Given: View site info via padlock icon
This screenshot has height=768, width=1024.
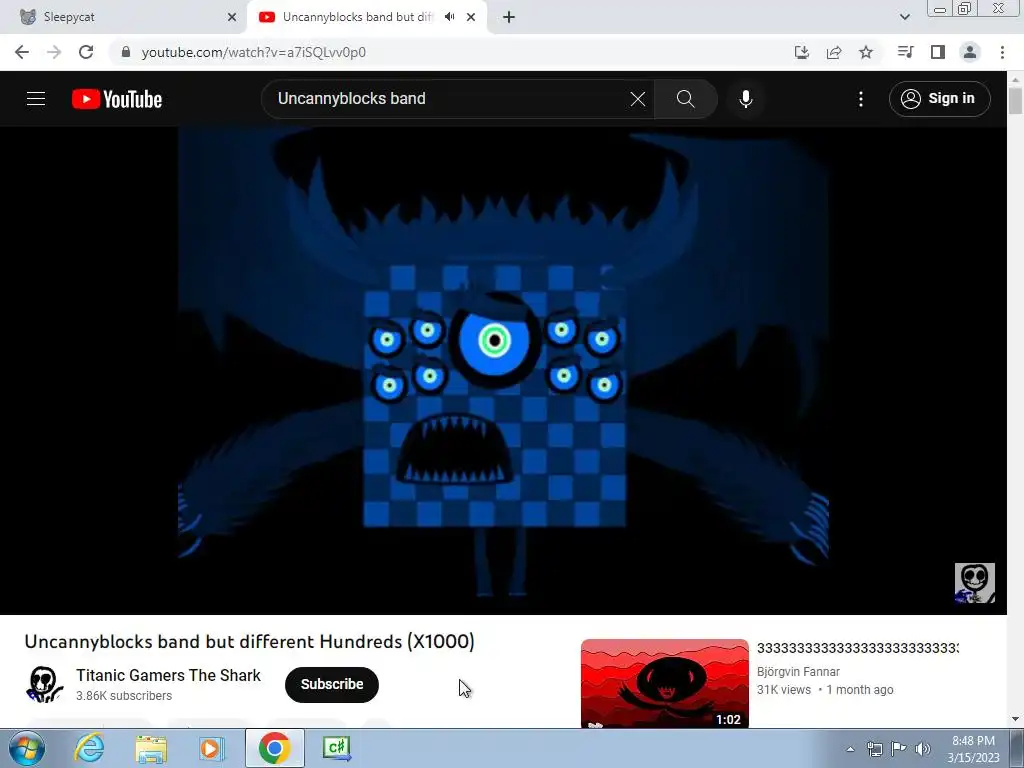Looking at the screenshot, I should point(126,52).
